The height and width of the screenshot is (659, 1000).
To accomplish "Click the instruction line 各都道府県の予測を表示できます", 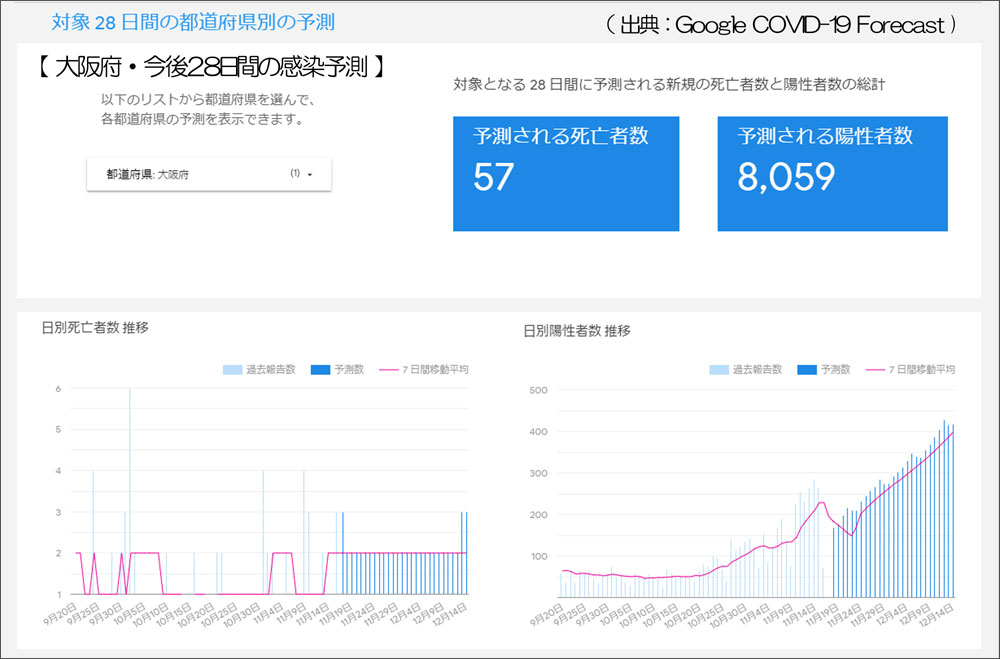I will pos(203,119).
